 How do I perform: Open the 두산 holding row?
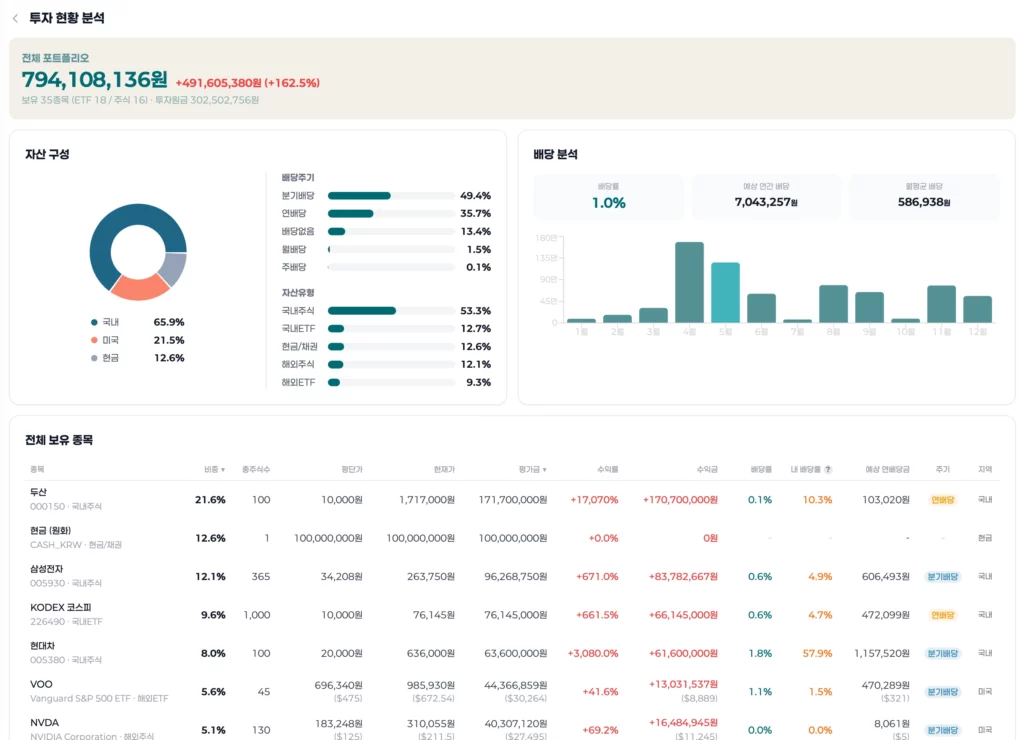[x=512, y=500]
